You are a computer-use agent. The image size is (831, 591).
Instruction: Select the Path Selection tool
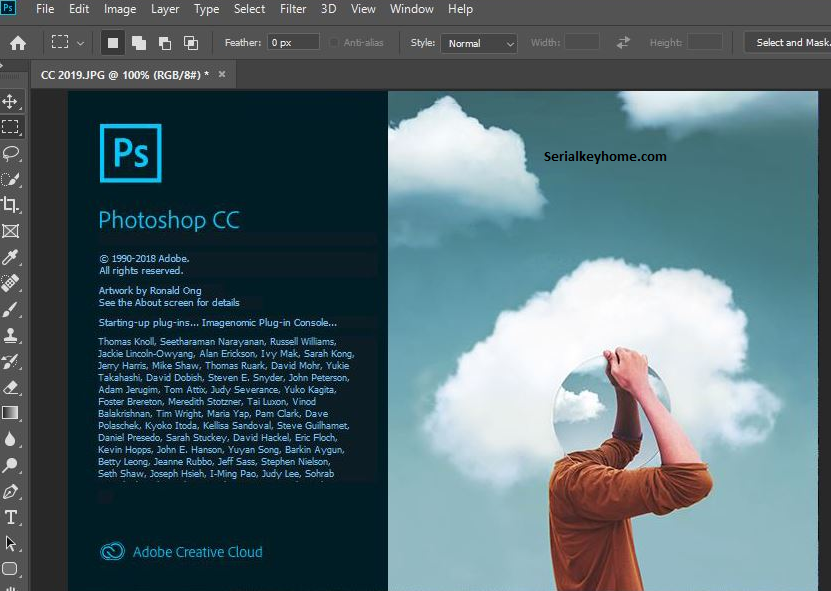tap(11, 543)
